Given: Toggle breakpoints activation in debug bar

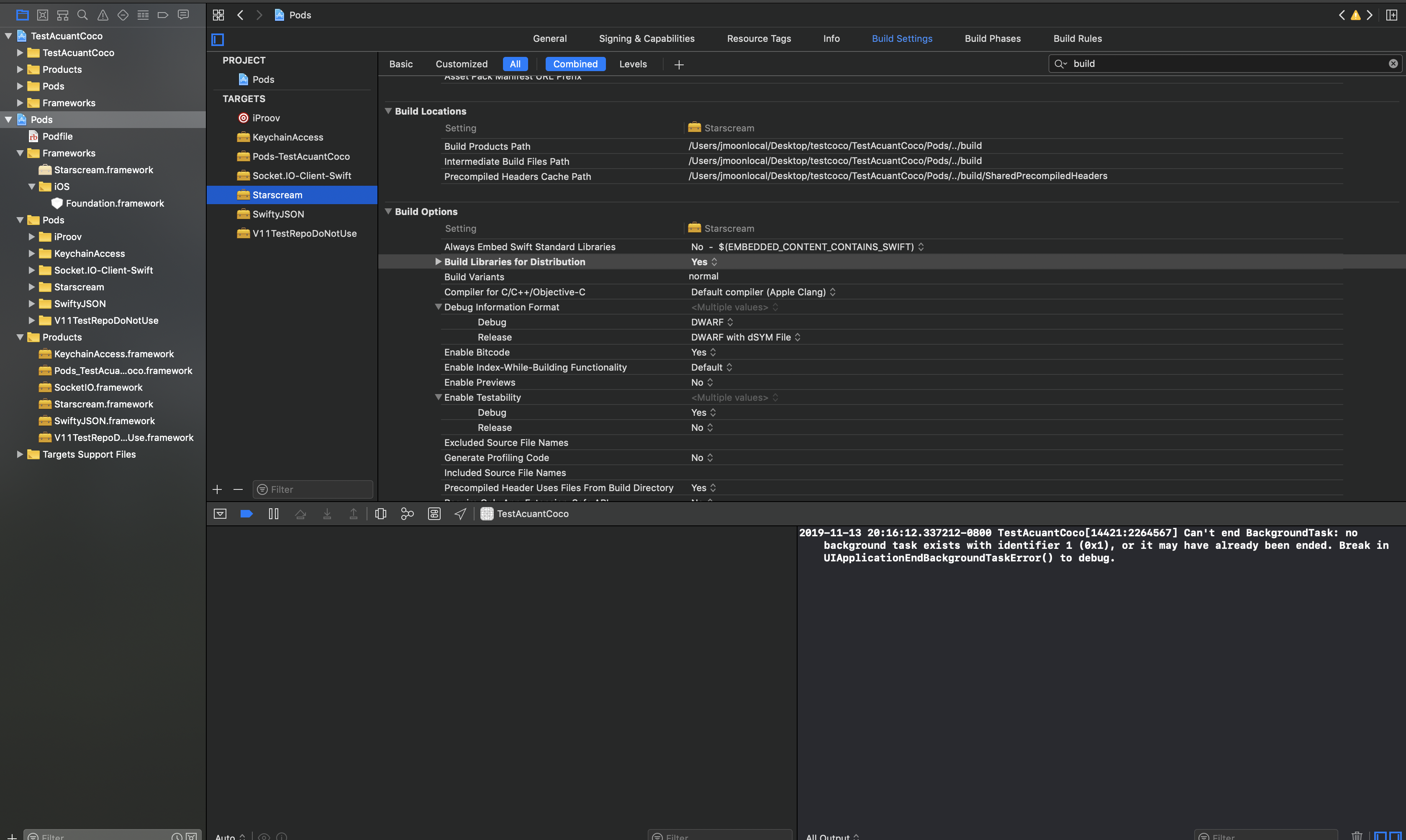Looking at the screenshot, I should coord(246,513).
